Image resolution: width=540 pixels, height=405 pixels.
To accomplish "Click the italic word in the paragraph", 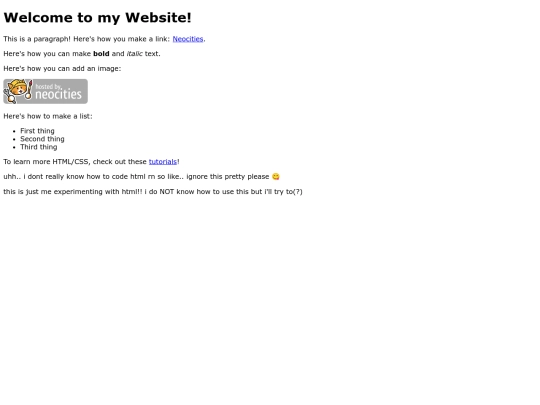I will 134,54.
